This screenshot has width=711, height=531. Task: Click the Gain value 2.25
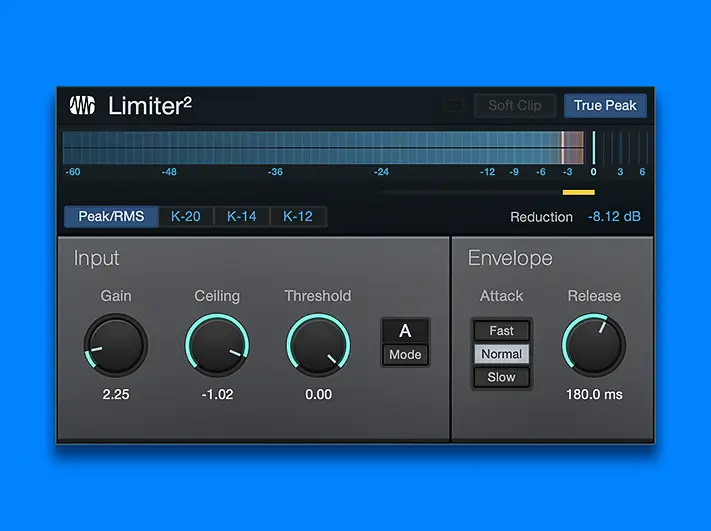click(x=116, y=395)
